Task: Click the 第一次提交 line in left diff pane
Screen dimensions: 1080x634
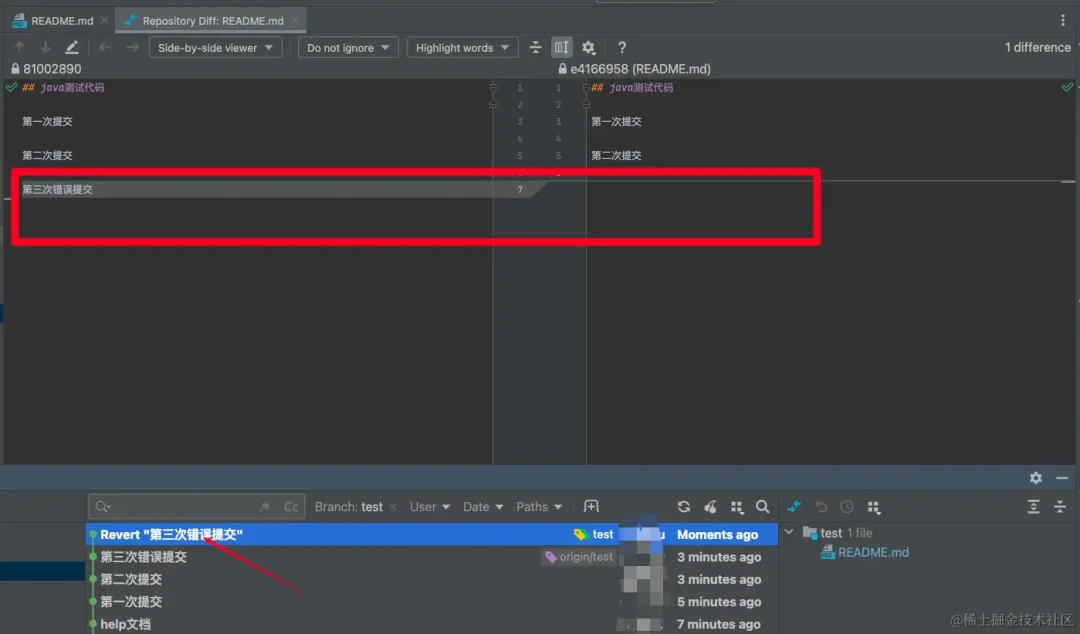Action: tap(48, 121)
